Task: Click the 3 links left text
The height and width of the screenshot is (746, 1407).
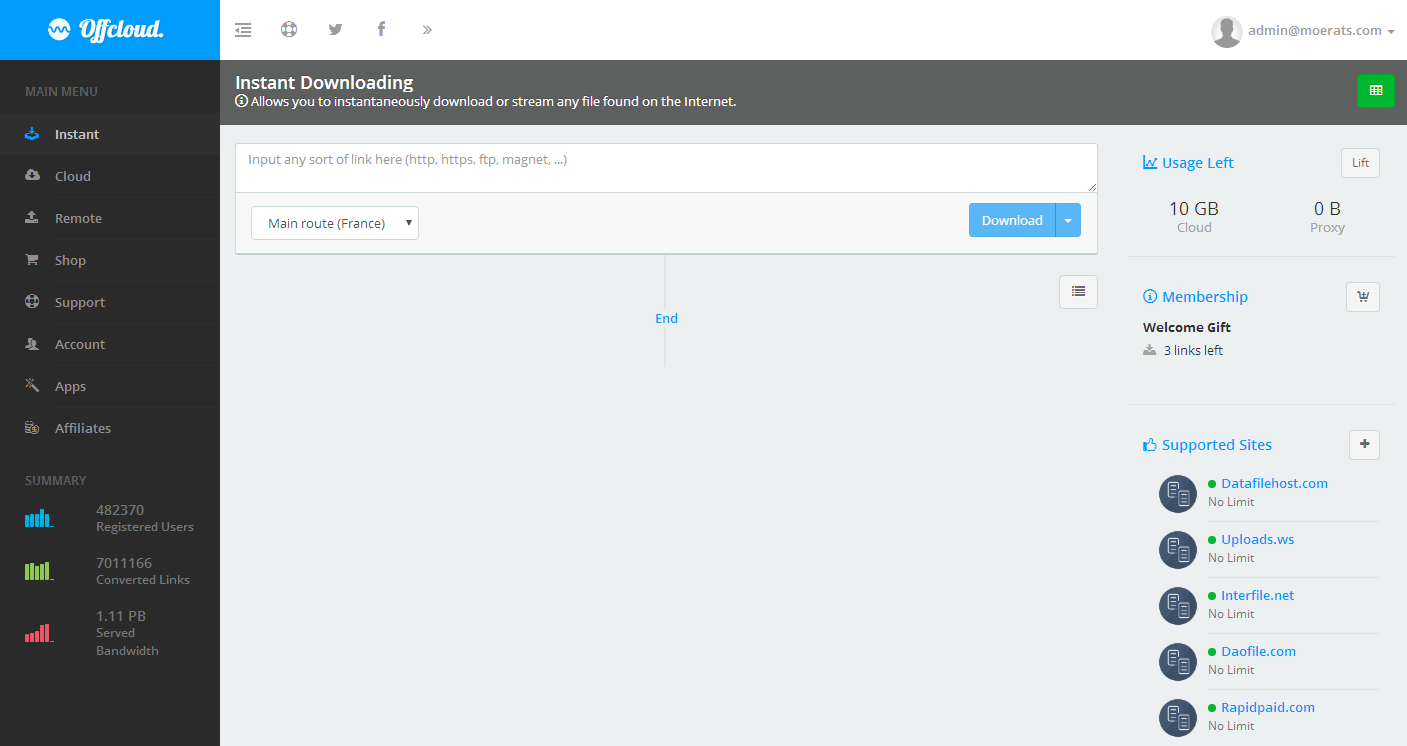Action: pos(1193,351)
